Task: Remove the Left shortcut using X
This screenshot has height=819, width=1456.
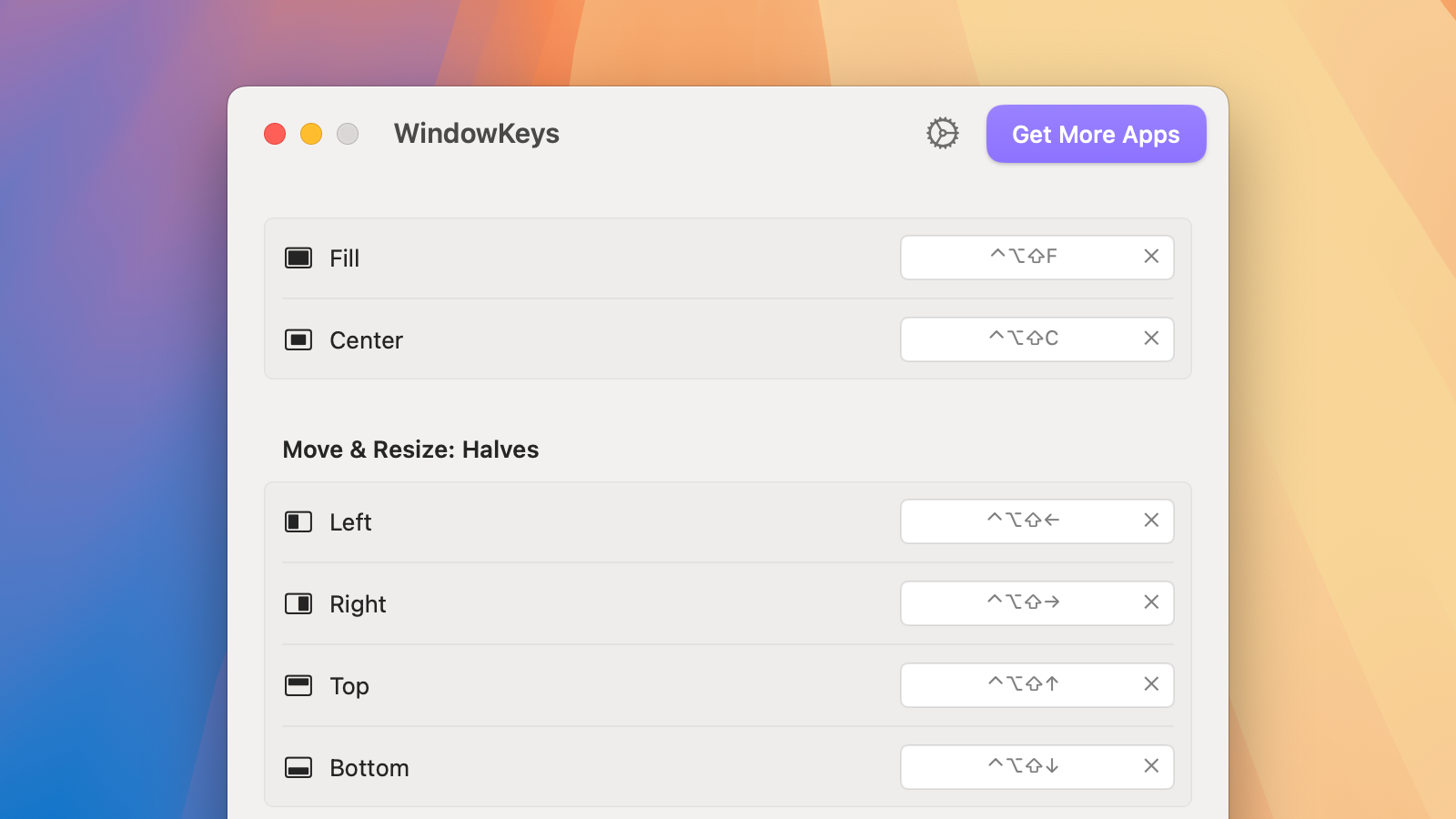Action: pos(1151,521)
